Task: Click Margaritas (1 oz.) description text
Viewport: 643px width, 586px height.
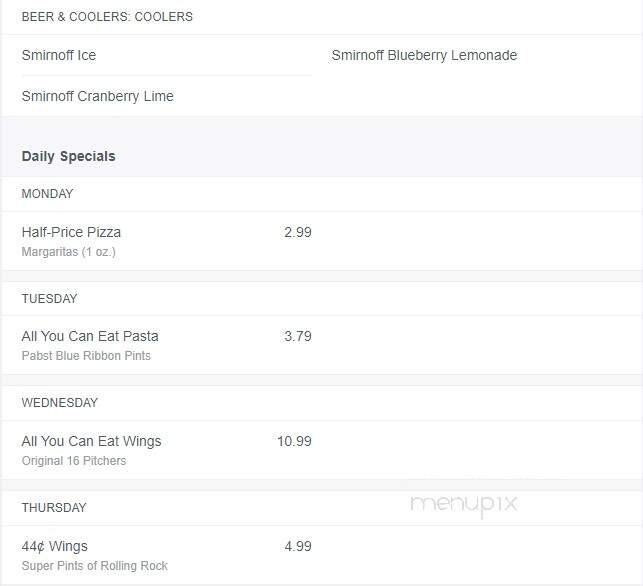Action: 68,251
